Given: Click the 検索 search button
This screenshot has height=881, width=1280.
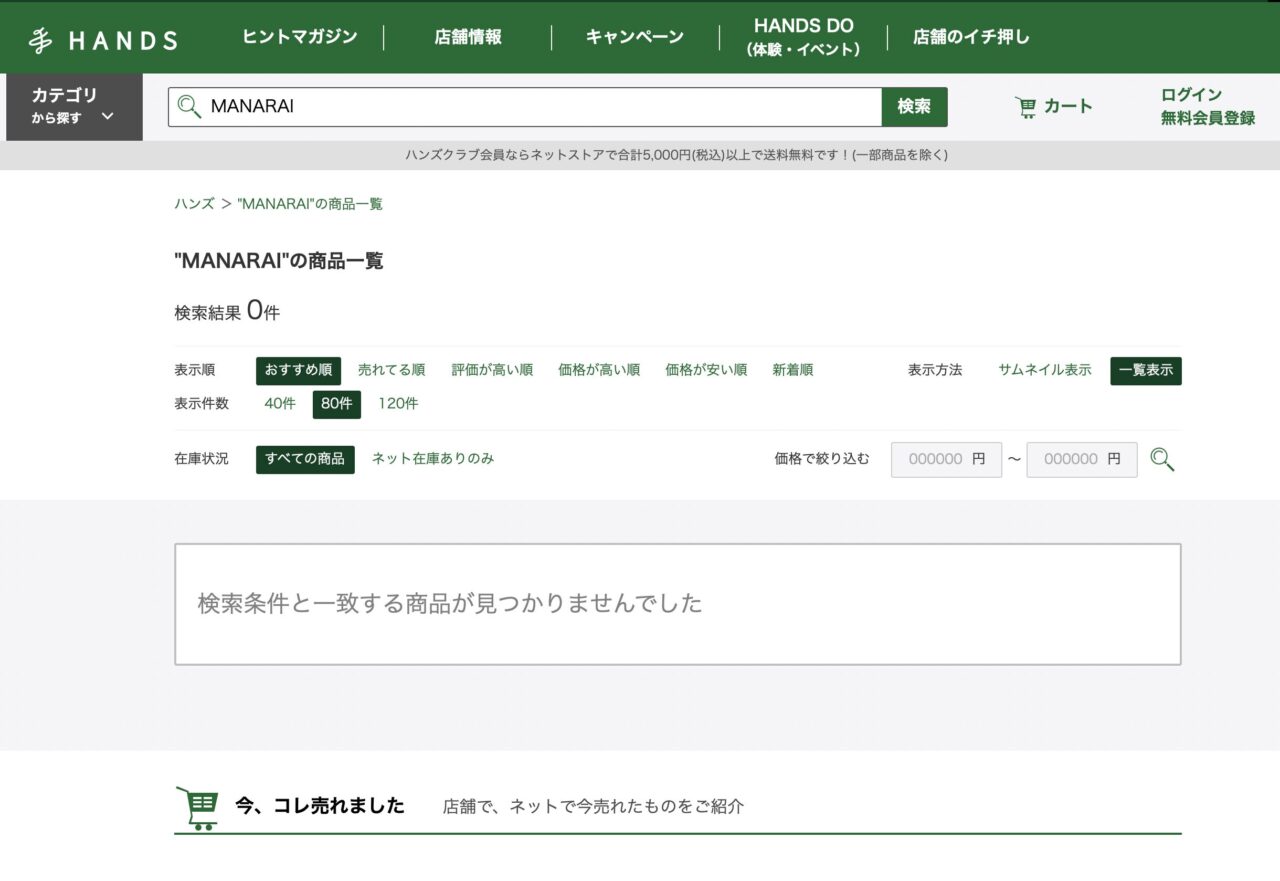Looking at the screenshot, I should 914,107.
